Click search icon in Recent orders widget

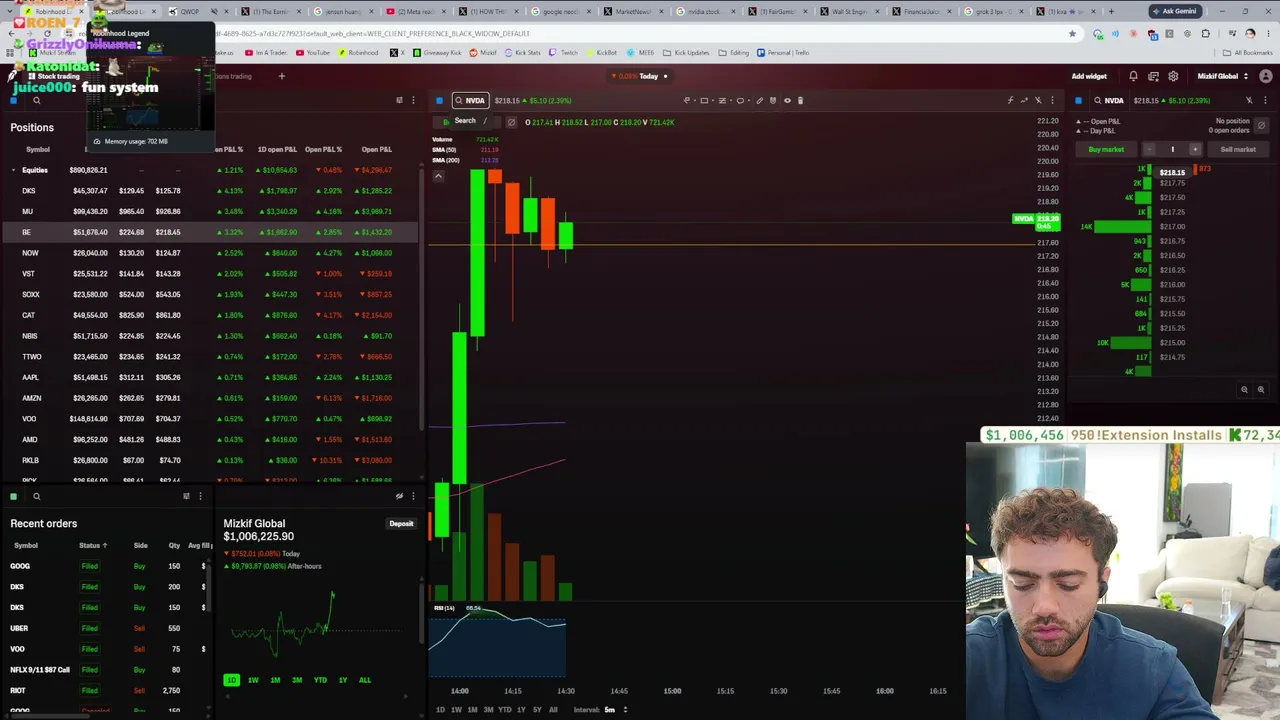pyautogui.click(x=36, y=496)
